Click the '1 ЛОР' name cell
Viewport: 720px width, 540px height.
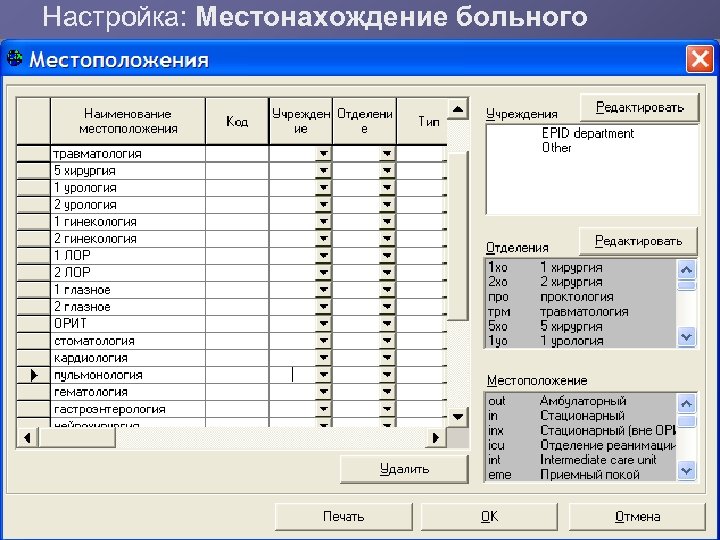point(128,255)
